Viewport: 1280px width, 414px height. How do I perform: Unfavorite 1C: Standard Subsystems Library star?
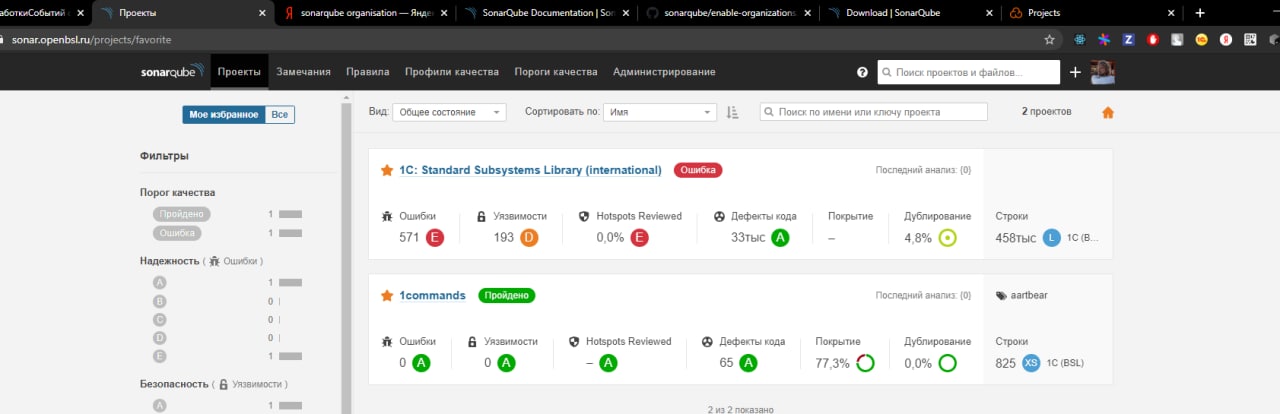tap(387, 170)
